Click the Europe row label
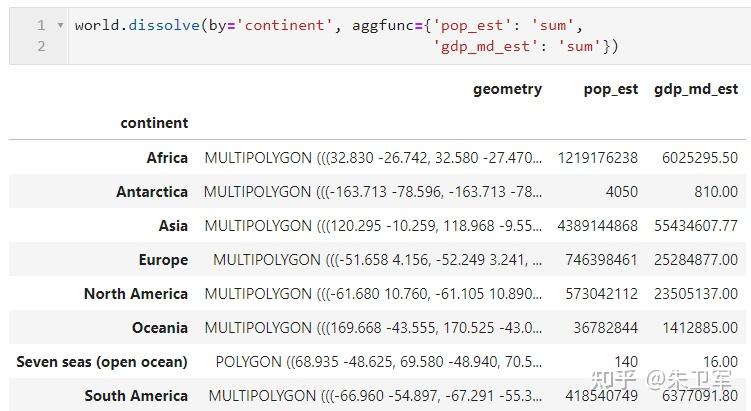 point(163,259)
